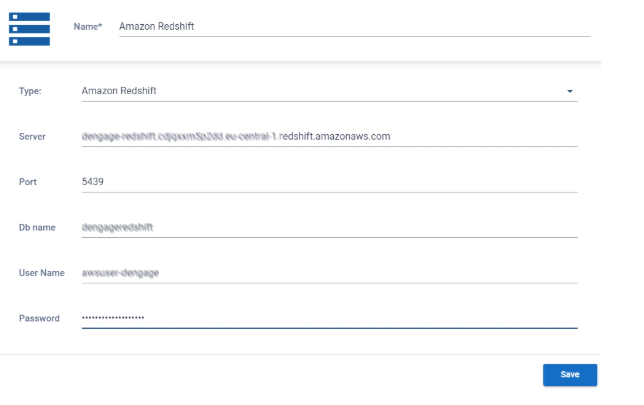Click the Password label

(39, 319)
